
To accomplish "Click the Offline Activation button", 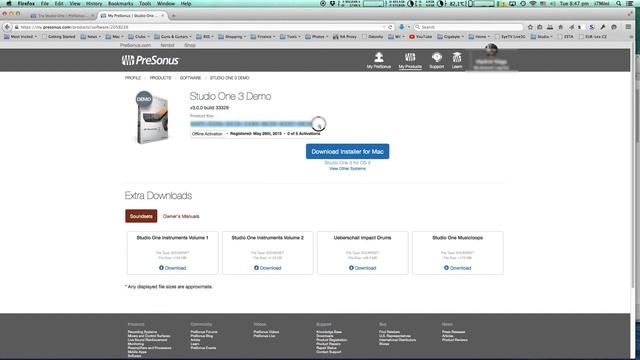I will point(207,134).
